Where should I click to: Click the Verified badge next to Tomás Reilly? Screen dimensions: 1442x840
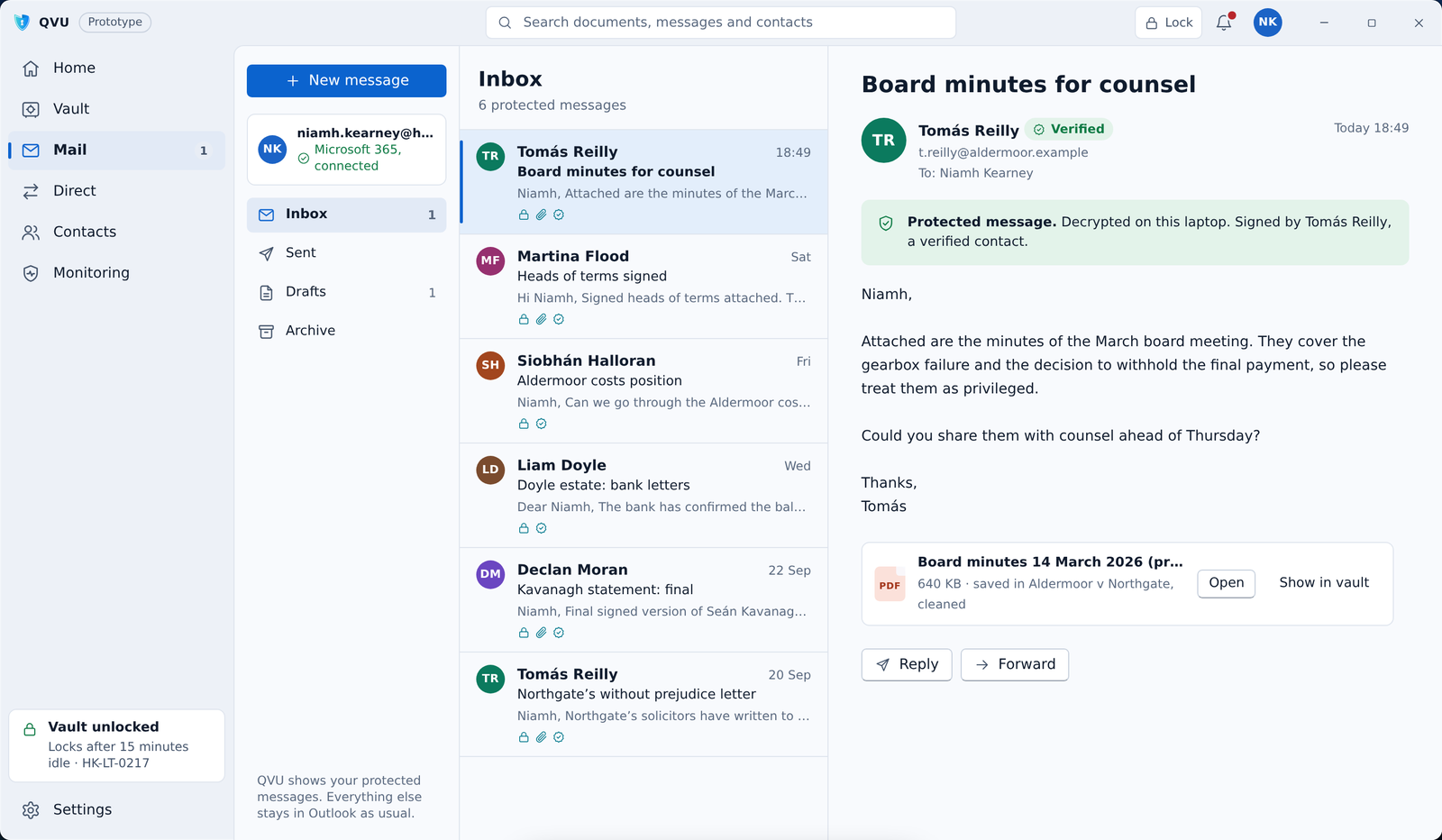[1069, 129]
